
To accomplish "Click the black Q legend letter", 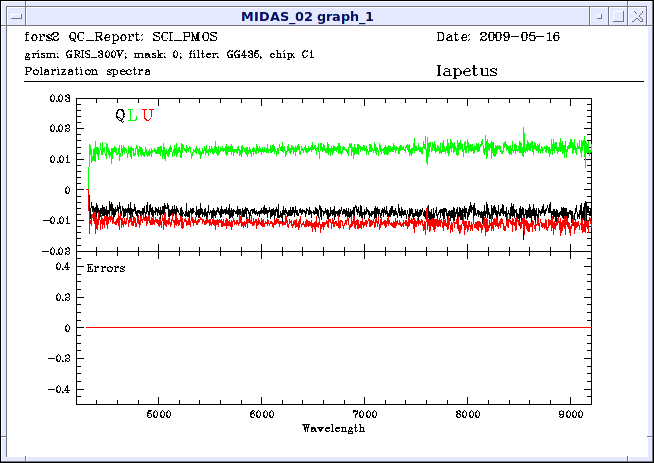I will [x=120, y=115].
